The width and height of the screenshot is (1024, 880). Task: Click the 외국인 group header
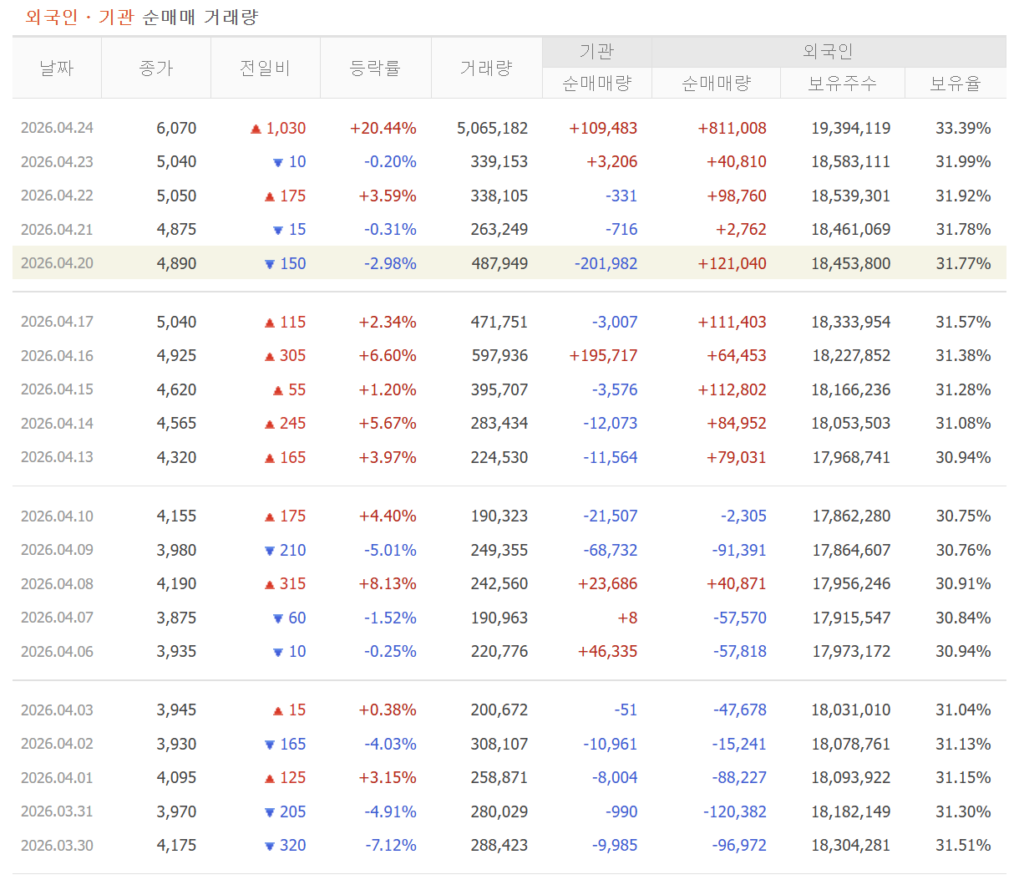[828, 52]
